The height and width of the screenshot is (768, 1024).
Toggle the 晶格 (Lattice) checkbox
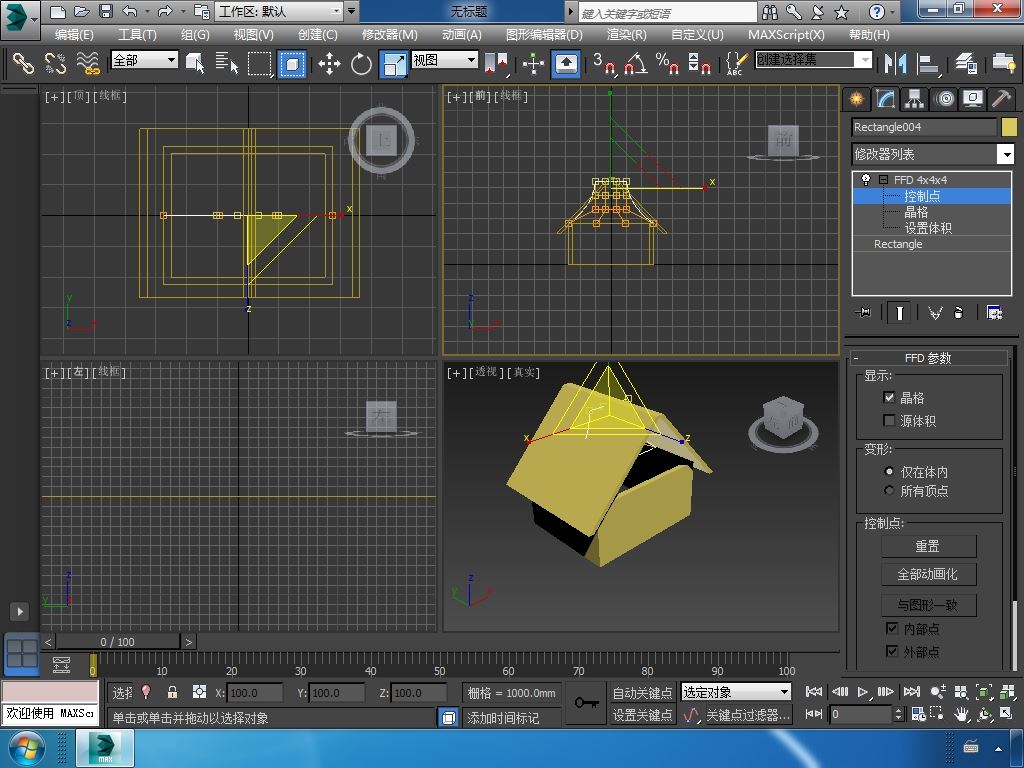coord(889,397)
